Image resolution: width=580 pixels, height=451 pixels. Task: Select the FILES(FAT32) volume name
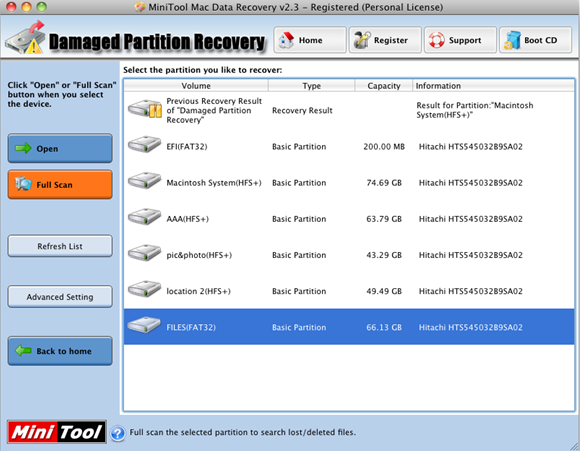(x=191, y=327)
